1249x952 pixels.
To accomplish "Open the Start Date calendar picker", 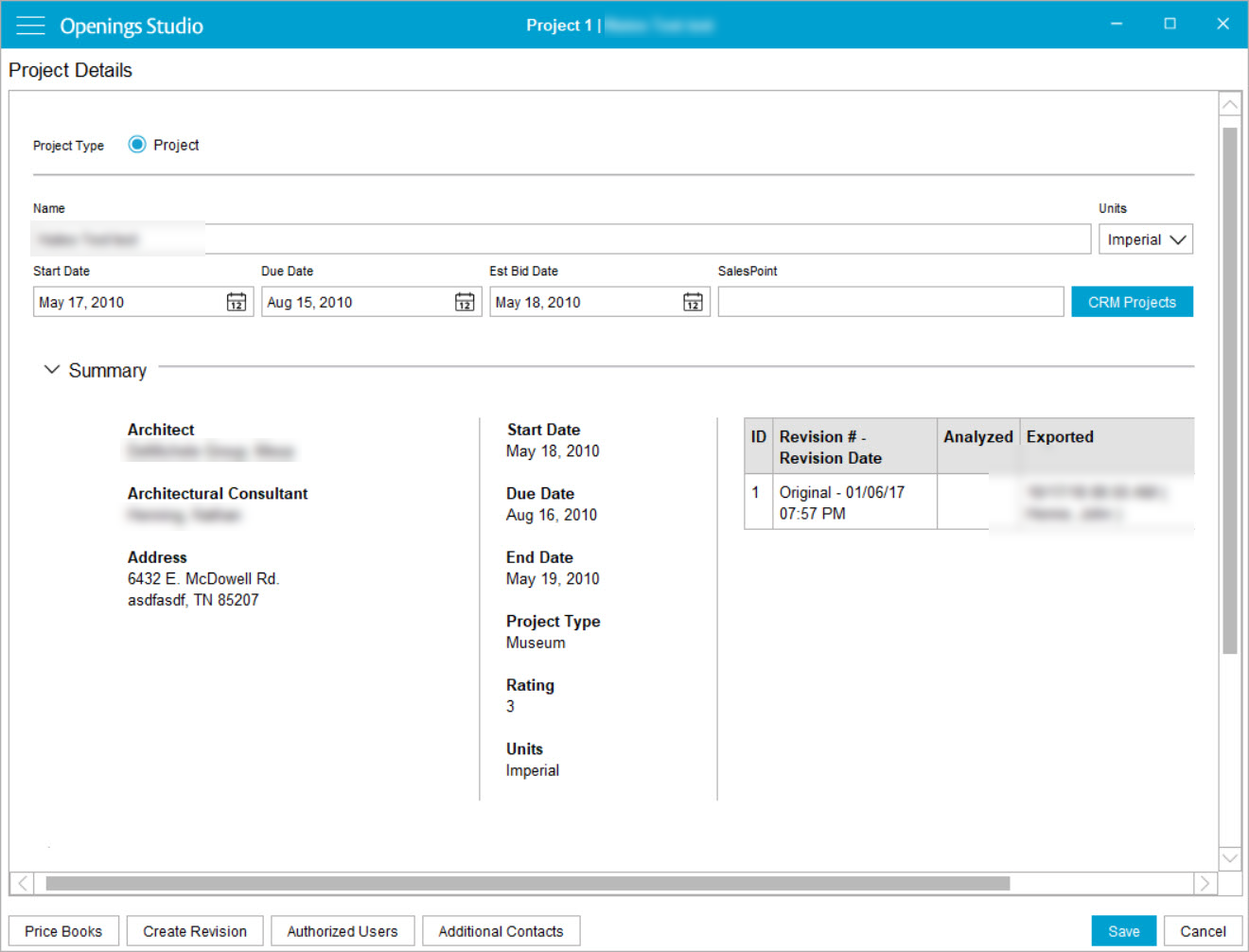I will [236, 301].
